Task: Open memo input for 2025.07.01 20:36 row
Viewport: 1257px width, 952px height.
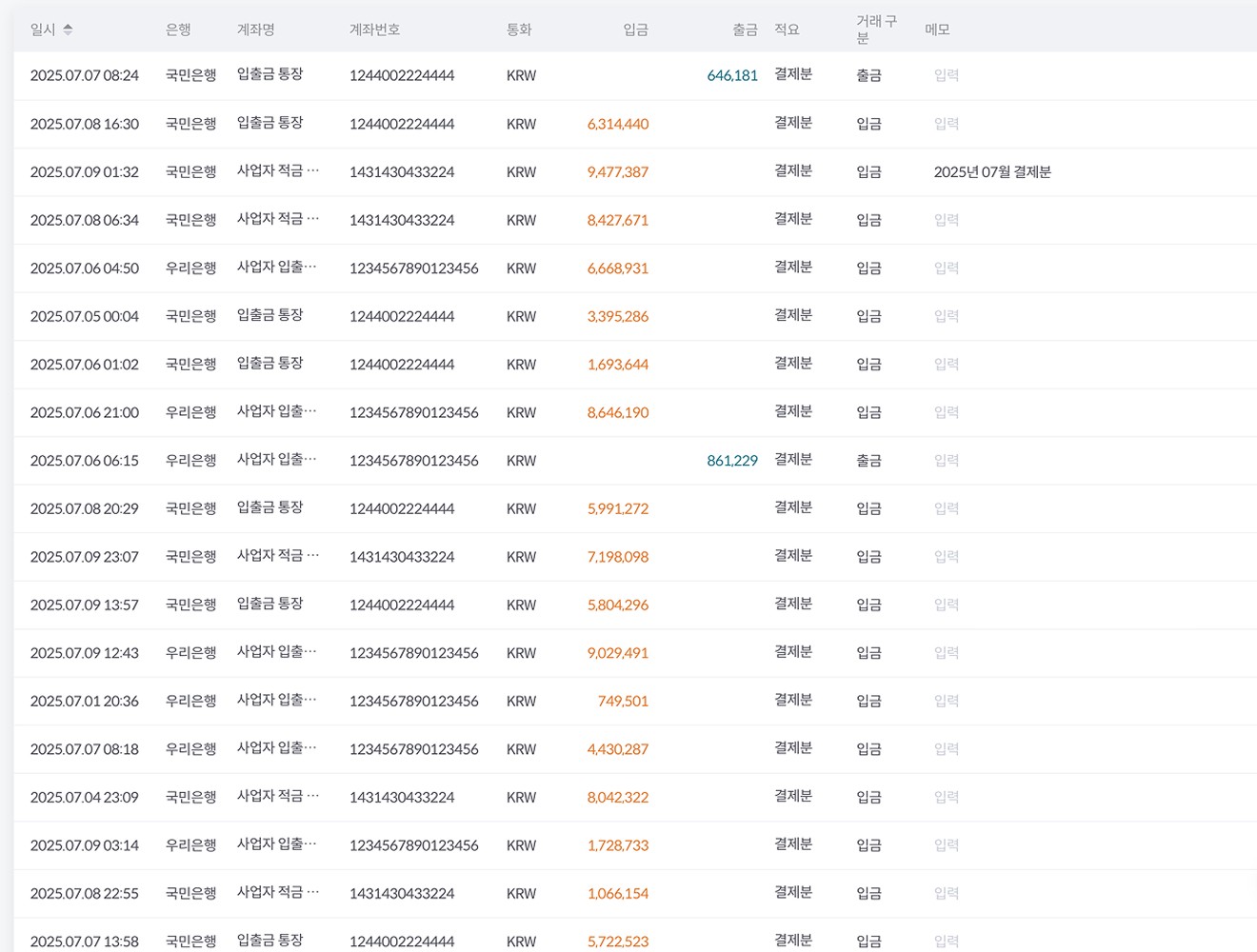Action: click(946, 701)
